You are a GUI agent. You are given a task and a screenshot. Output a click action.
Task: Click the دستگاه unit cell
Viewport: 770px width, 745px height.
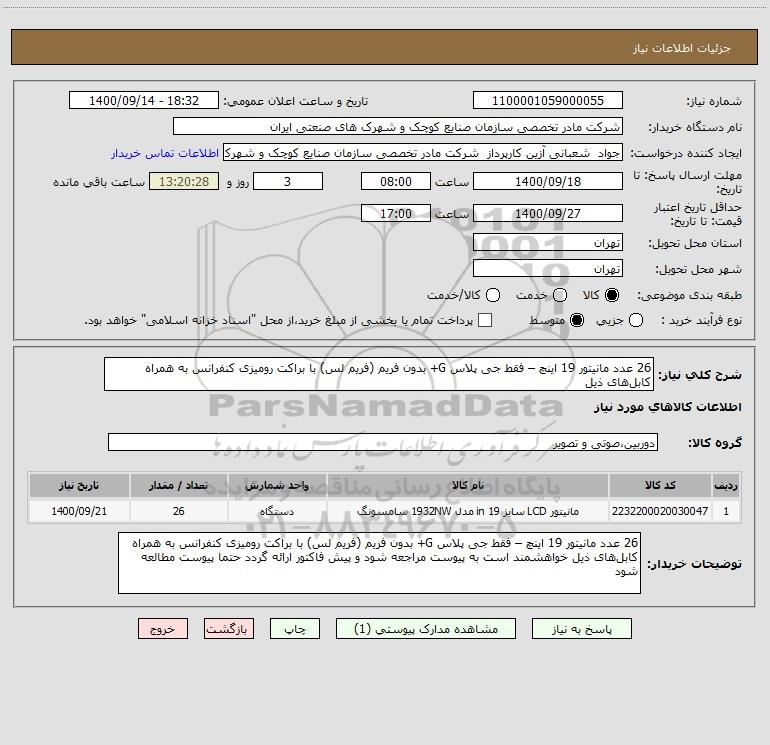pyautogui.click(x=277, y=511)
